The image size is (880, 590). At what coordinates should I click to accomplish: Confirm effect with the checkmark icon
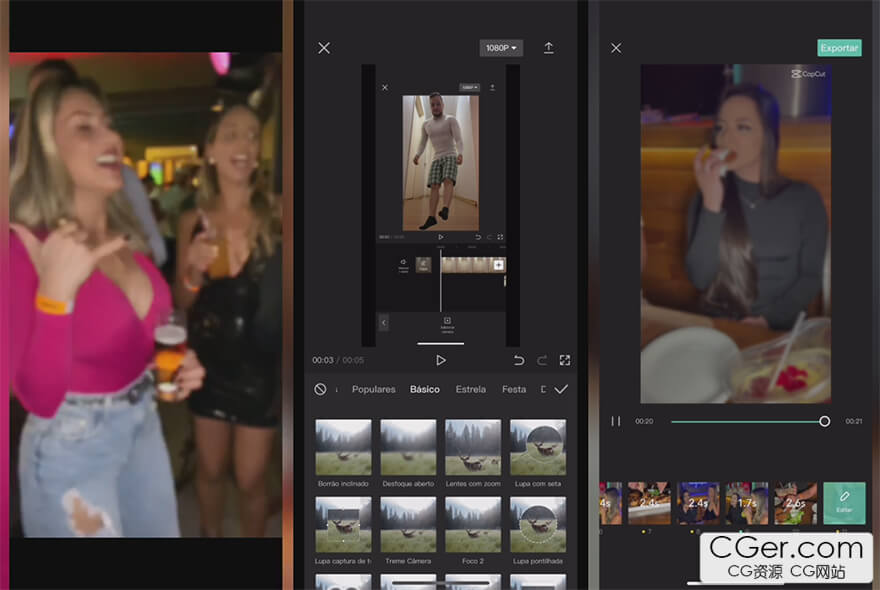[561, 390]
